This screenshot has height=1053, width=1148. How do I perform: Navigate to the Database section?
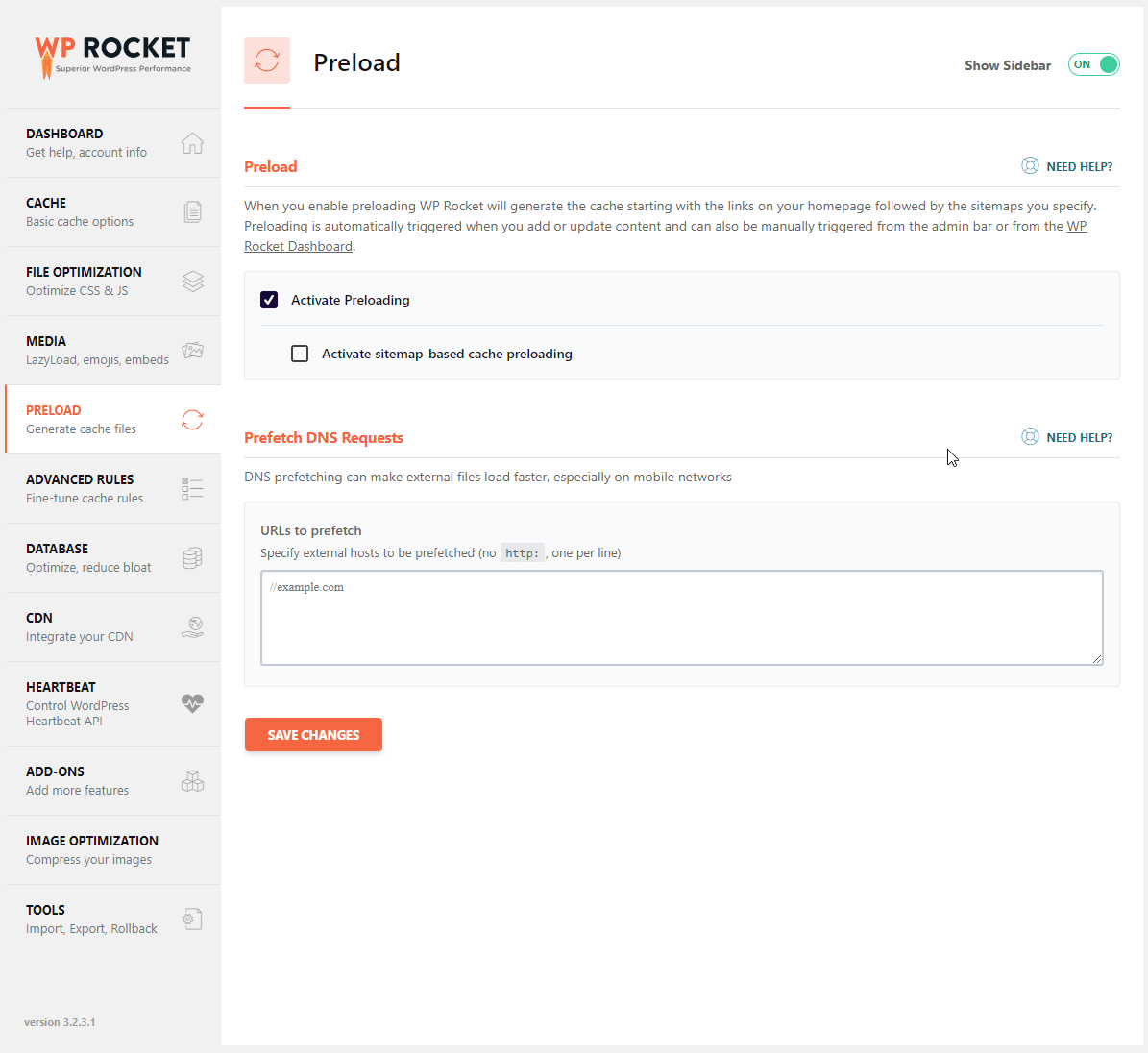[x=113, y=558]
